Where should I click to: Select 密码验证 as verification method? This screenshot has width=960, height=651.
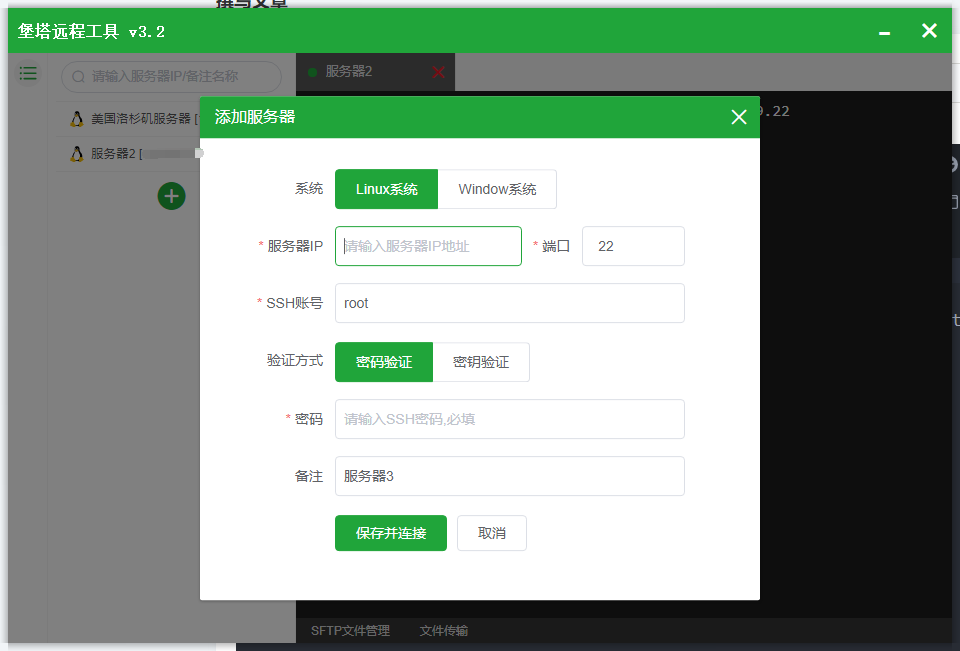[x=383, y=362]
